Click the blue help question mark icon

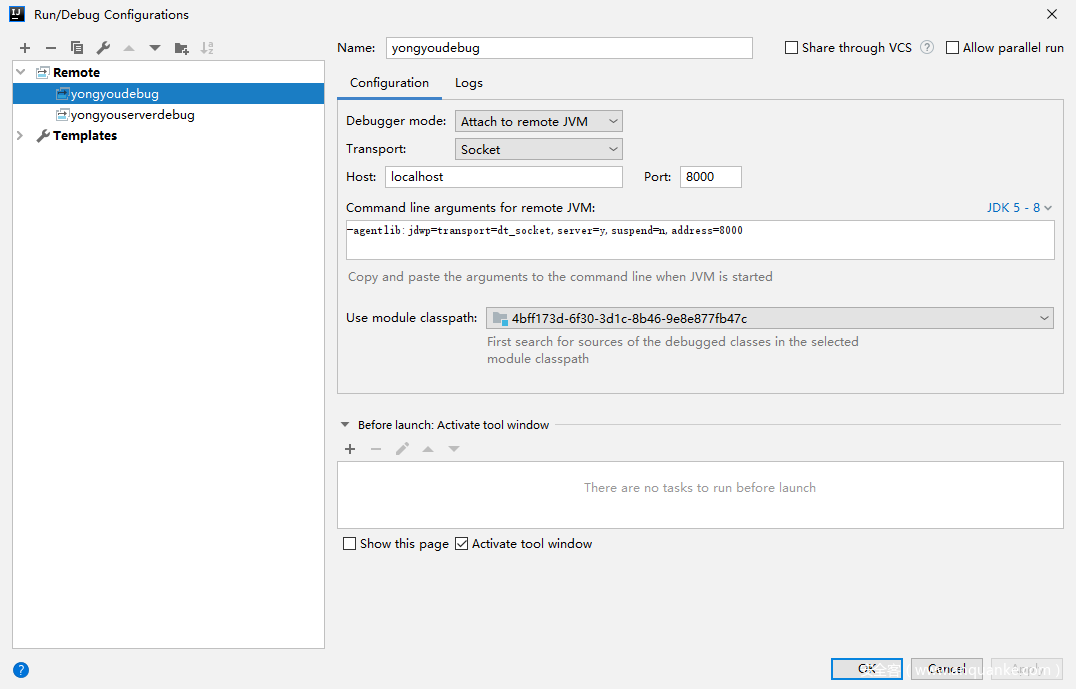[21, 670]
